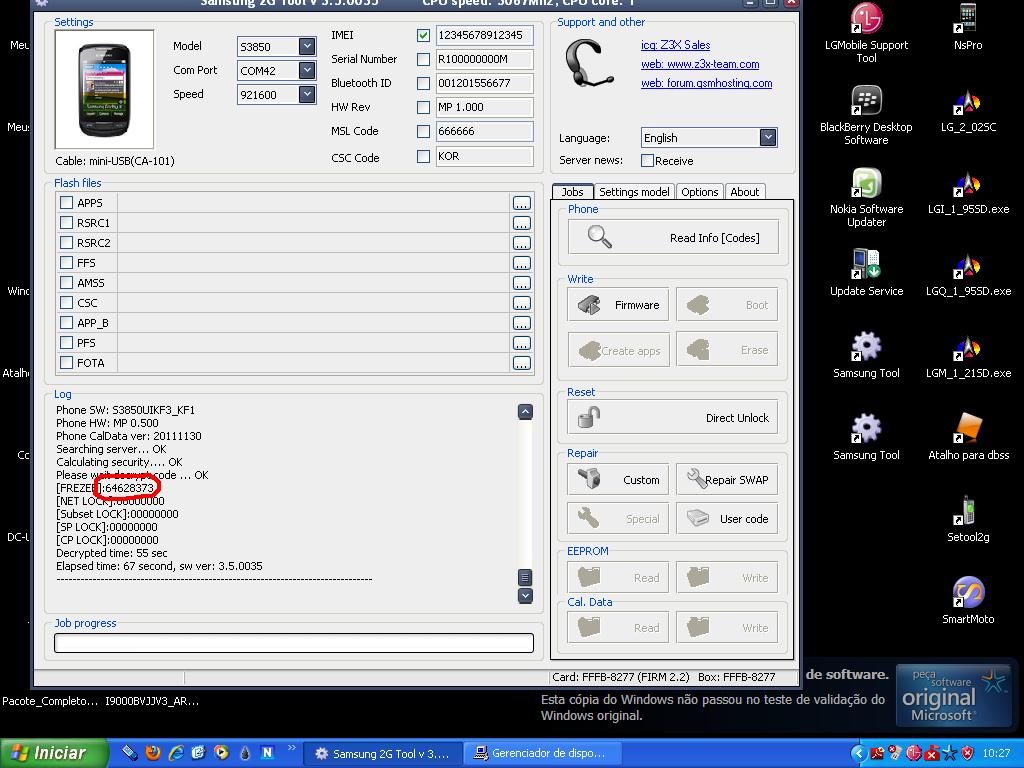Click the headset support image
This screenshot has height=768, width=1024.
(x=588, y=64)
